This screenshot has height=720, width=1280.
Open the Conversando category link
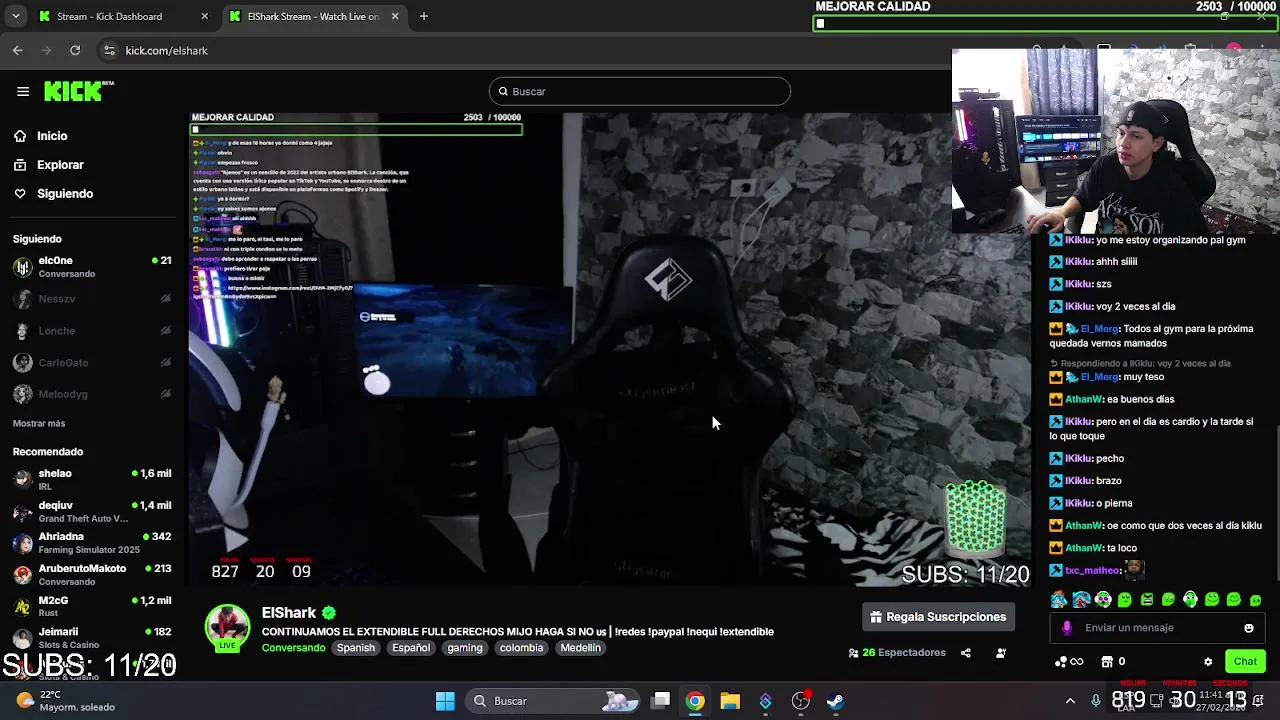coord(293,648)
